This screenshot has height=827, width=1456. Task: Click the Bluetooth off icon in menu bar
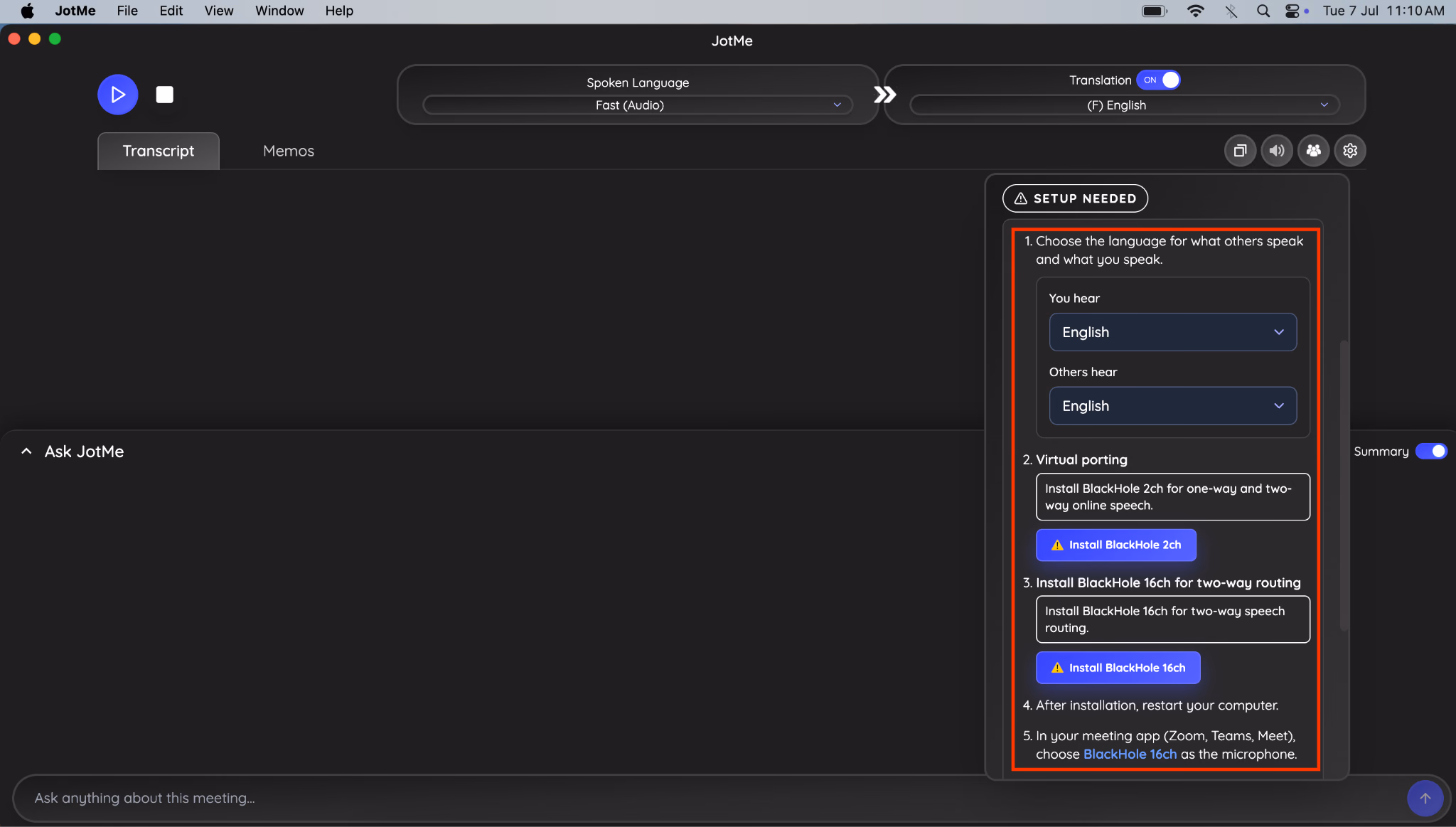[x=1231, y=11]
